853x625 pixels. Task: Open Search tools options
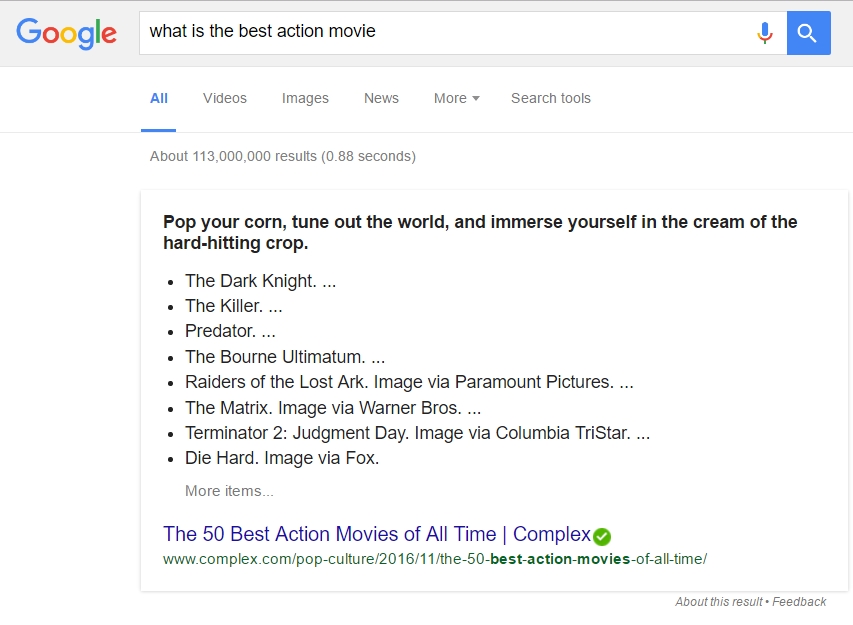click(551, 98)
